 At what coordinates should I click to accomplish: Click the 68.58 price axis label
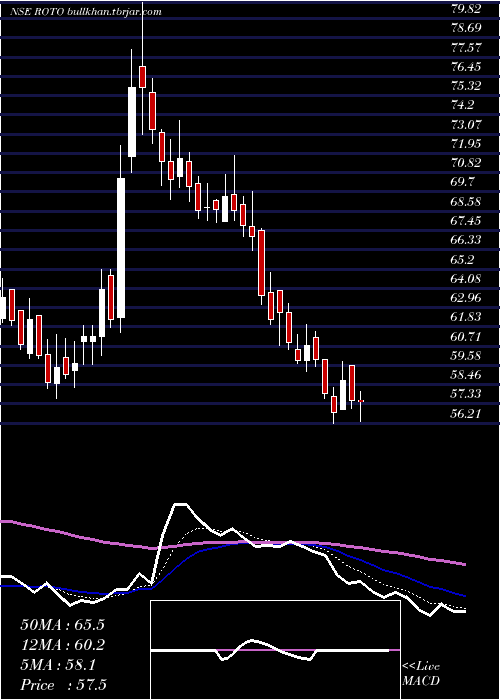pyautogui.click(x=467, y=202)
